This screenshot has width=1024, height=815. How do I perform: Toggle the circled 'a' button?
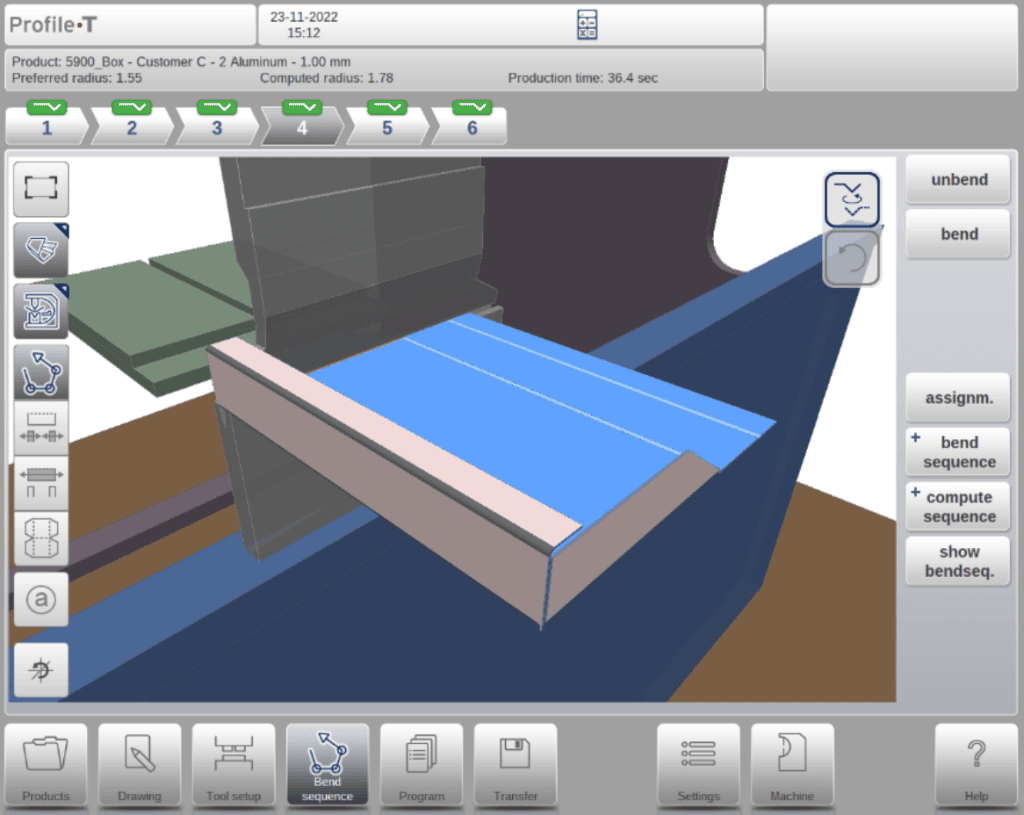click(x=41, y=599)
